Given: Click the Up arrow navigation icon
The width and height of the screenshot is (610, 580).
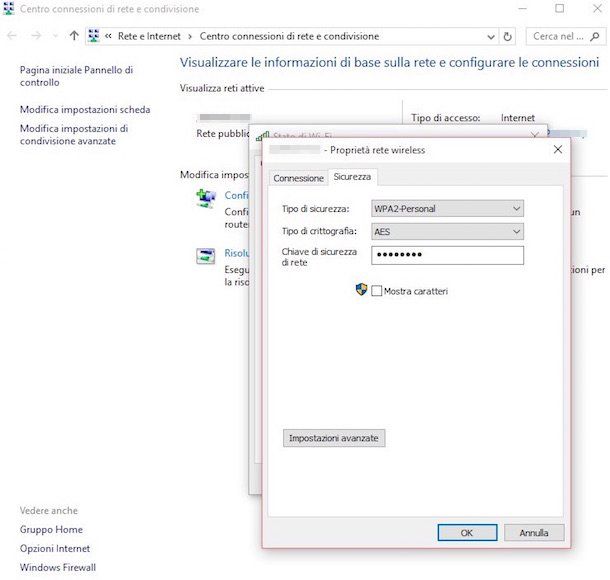Looking at the screenshot, I should pyautogui.click(x=74, y=36).
